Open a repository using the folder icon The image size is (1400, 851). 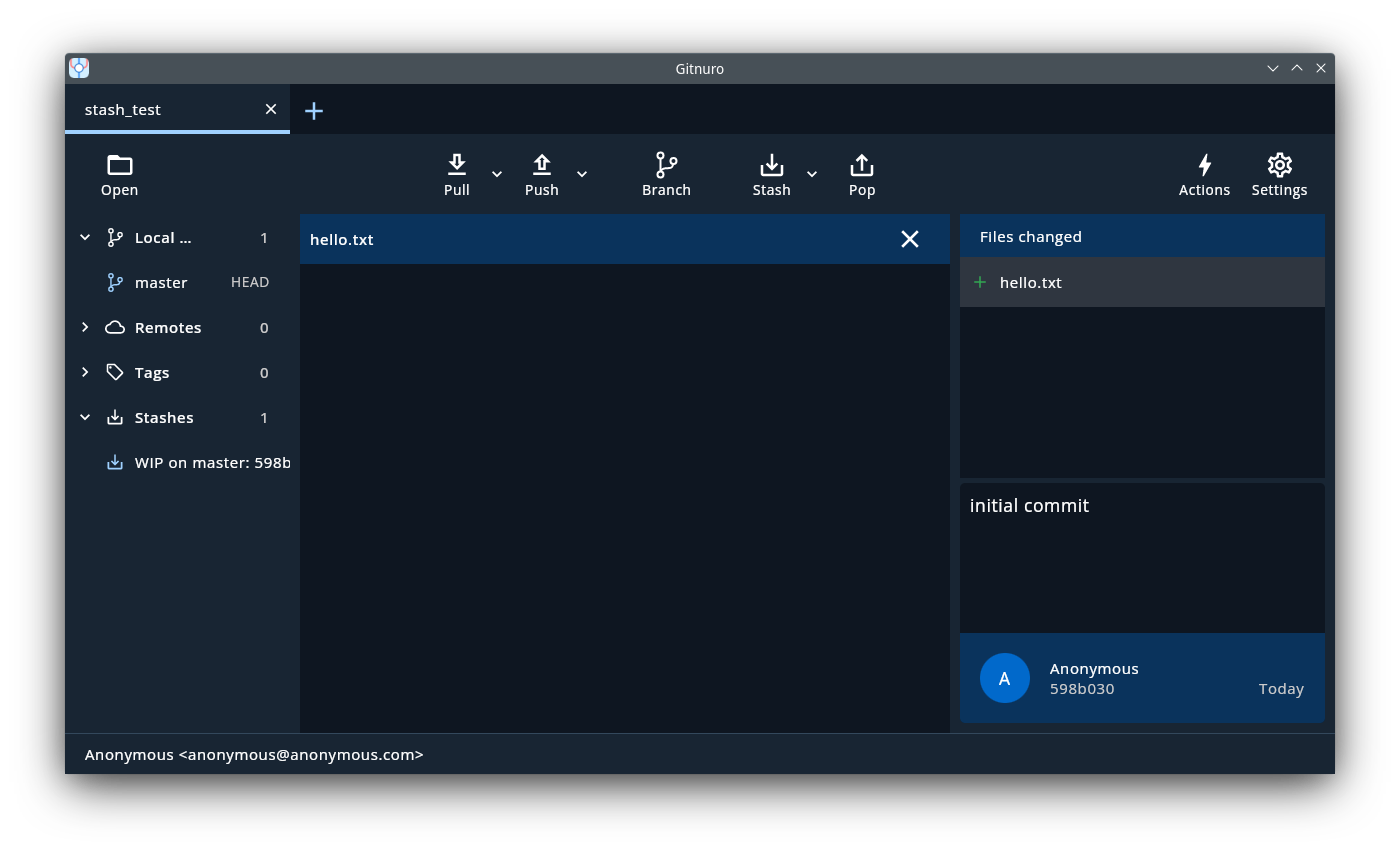click(x=119, y=174)
